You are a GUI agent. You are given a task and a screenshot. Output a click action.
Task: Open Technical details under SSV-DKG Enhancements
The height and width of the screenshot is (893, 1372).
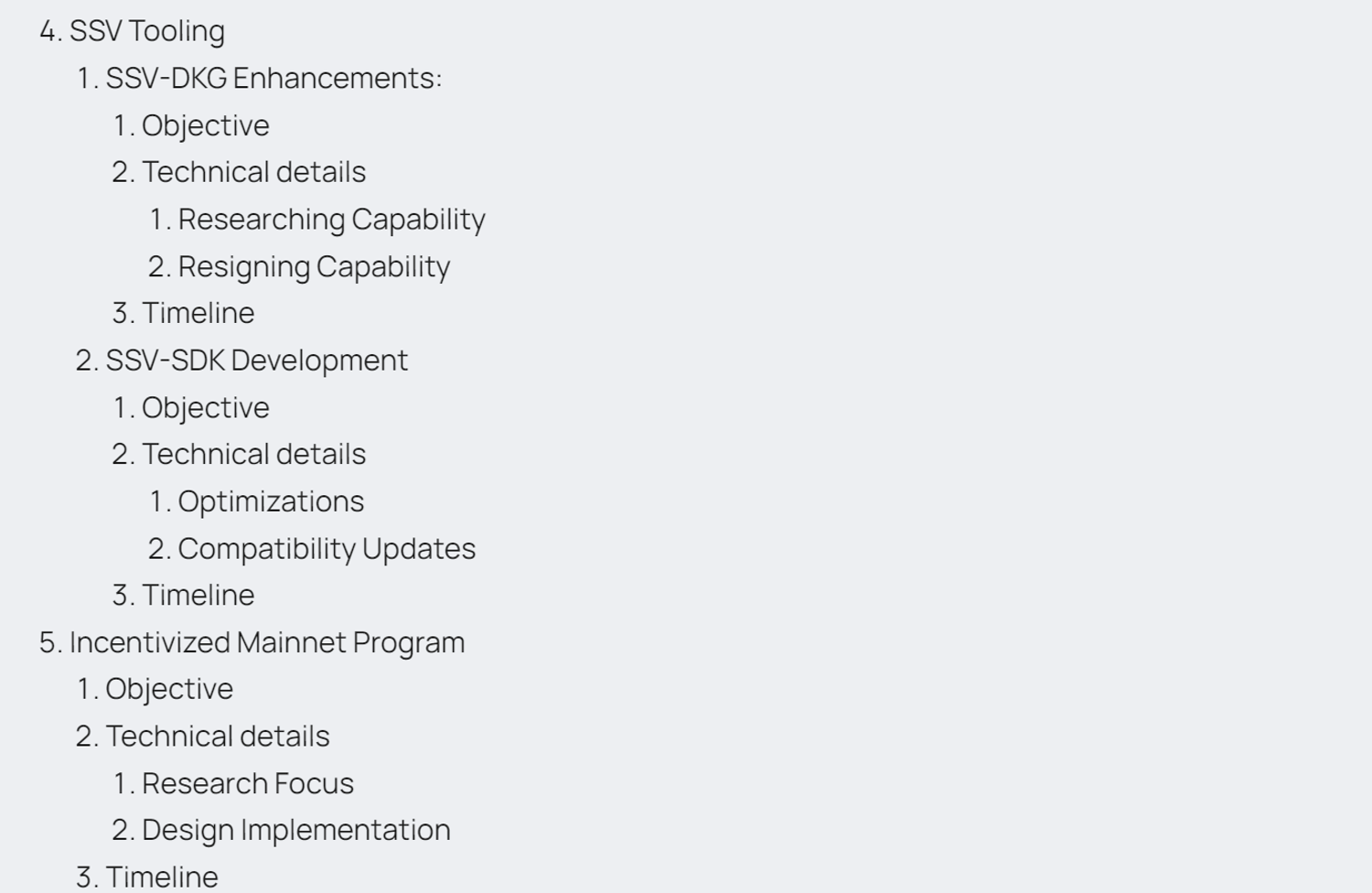pos(253,172)
